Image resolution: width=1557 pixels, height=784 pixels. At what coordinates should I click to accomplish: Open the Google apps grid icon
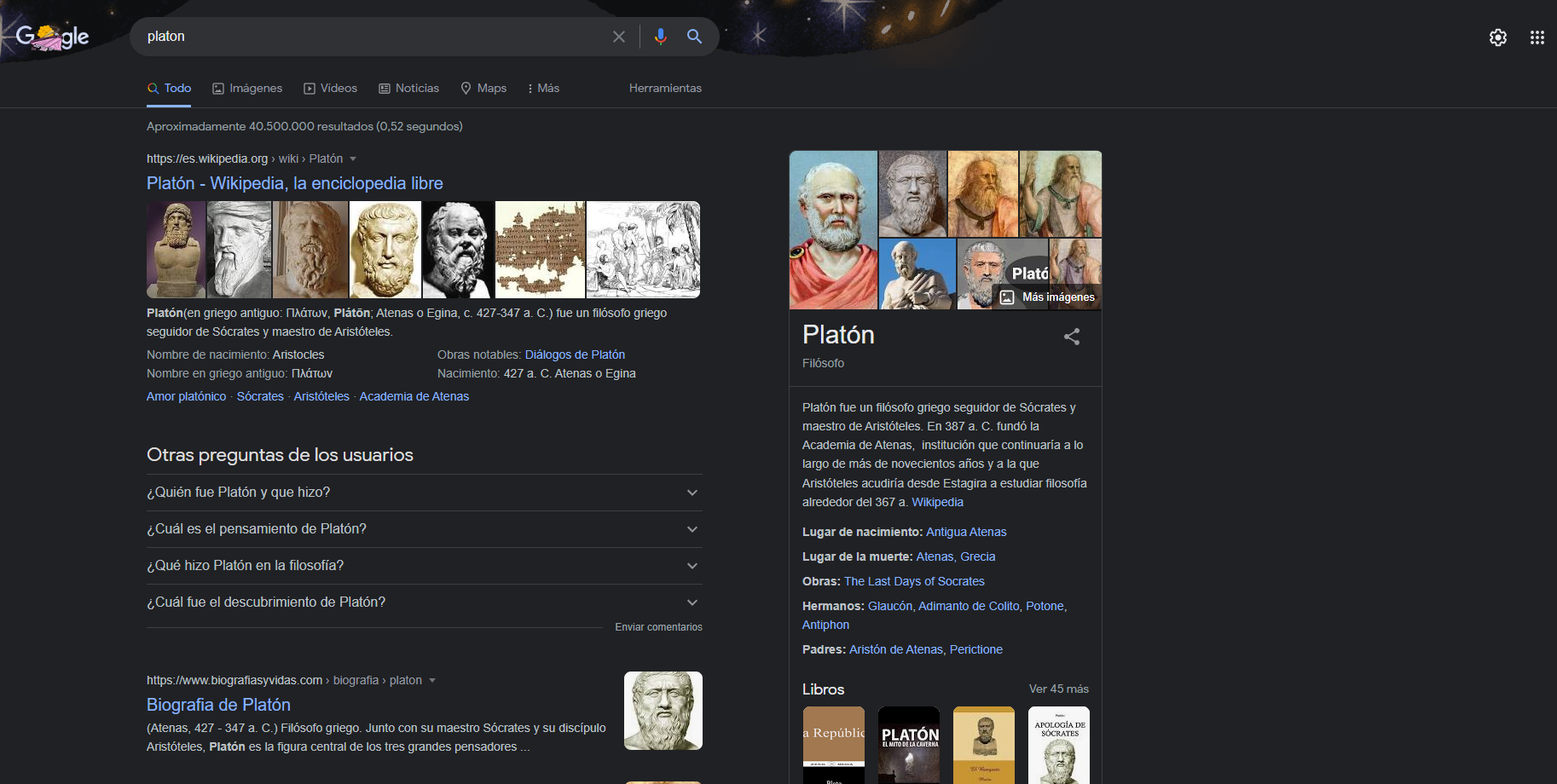click(1537, 37)
